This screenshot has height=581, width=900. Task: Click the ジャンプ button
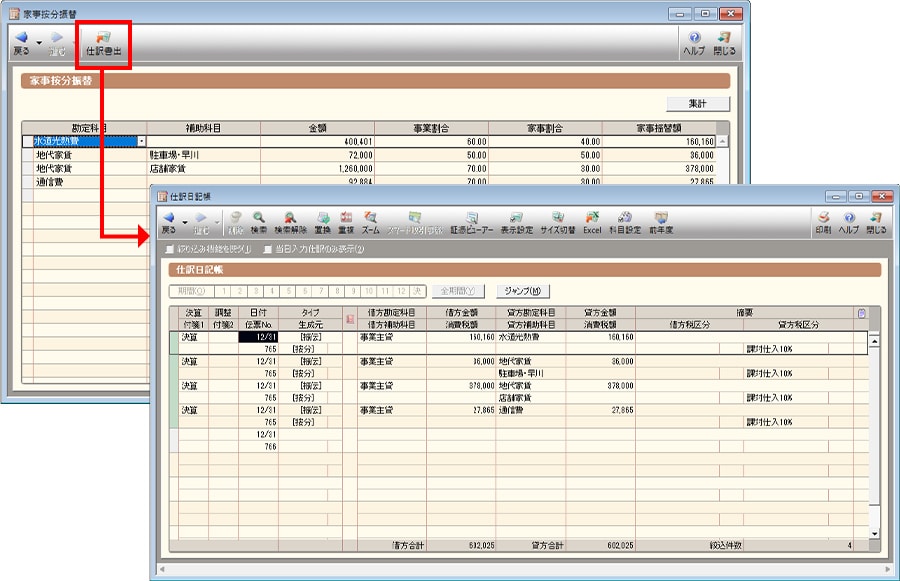(x=523, y=291)
